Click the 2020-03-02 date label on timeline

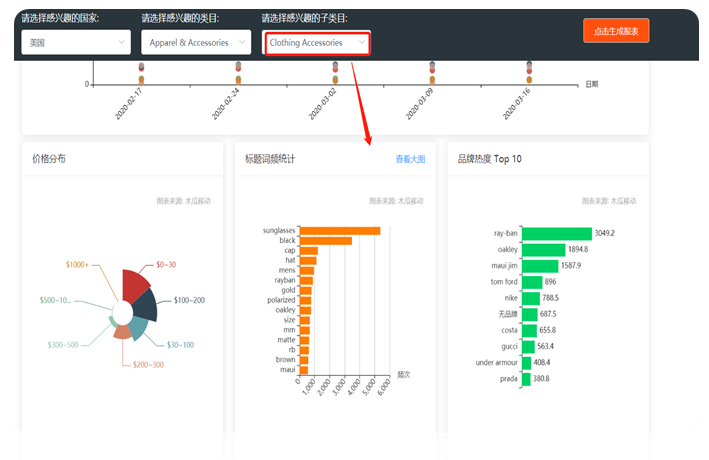(x=325, y=105)
